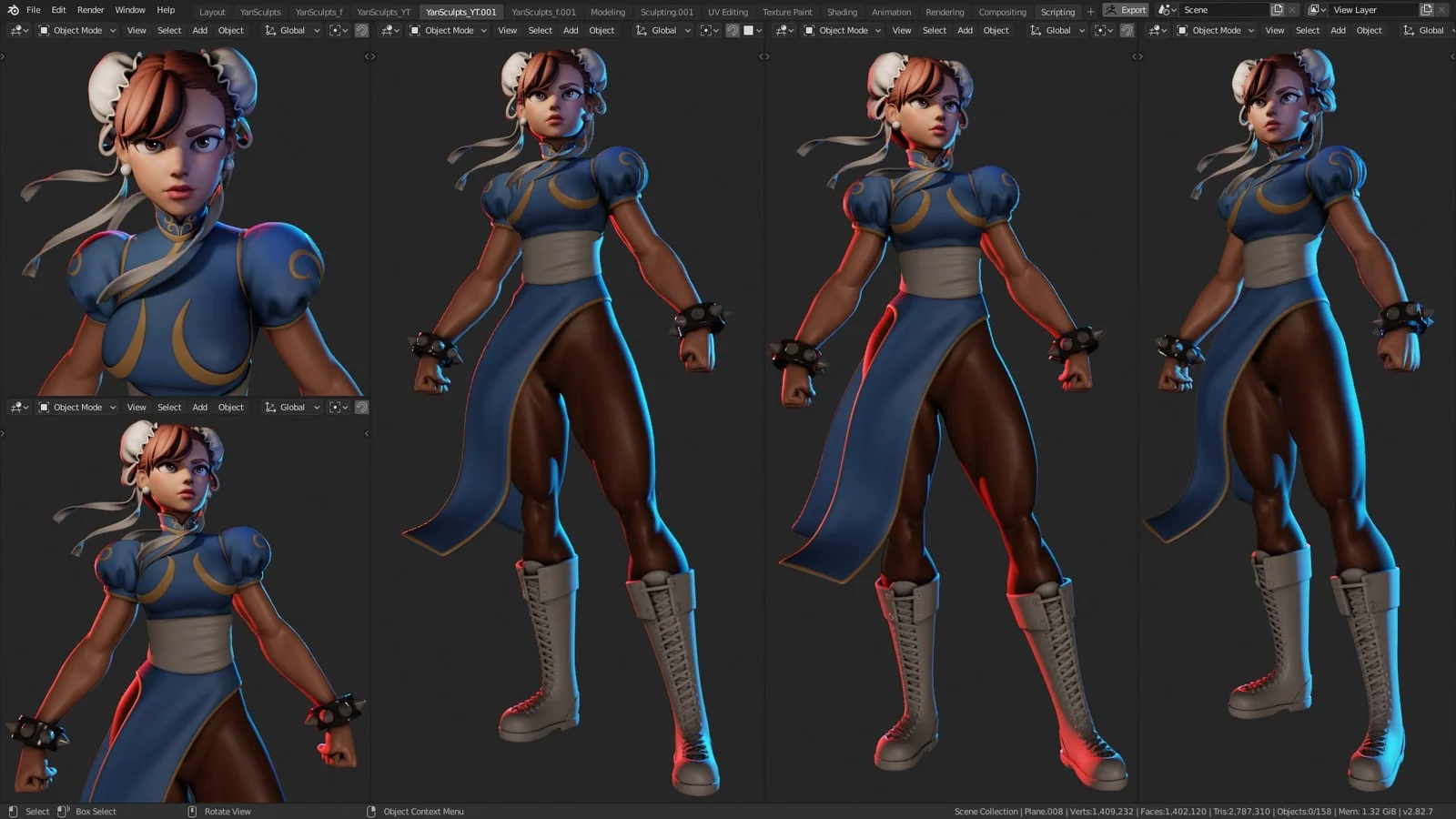Open the Object Mode dropdown
Viewport: 1456px width, 819px height.
[x=77, y=30]
